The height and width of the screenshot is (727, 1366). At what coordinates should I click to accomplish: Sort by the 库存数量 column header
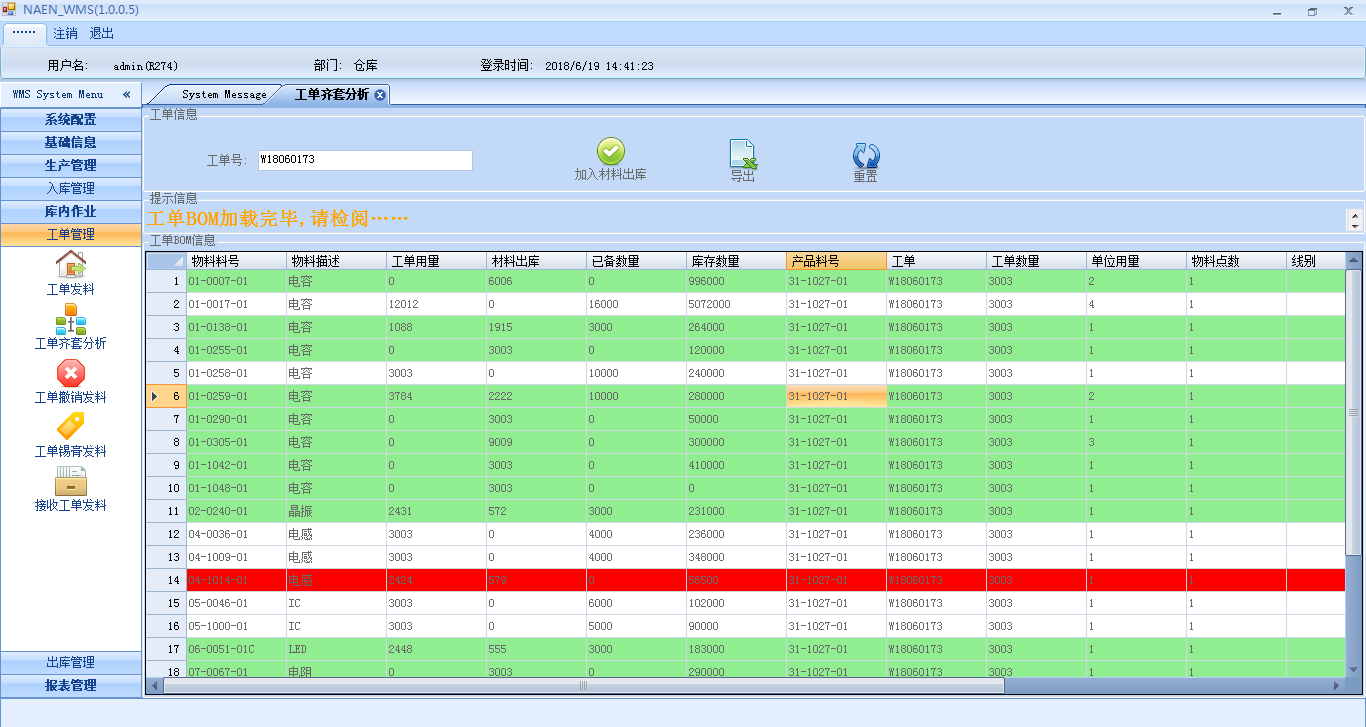[x=736, y=261]
